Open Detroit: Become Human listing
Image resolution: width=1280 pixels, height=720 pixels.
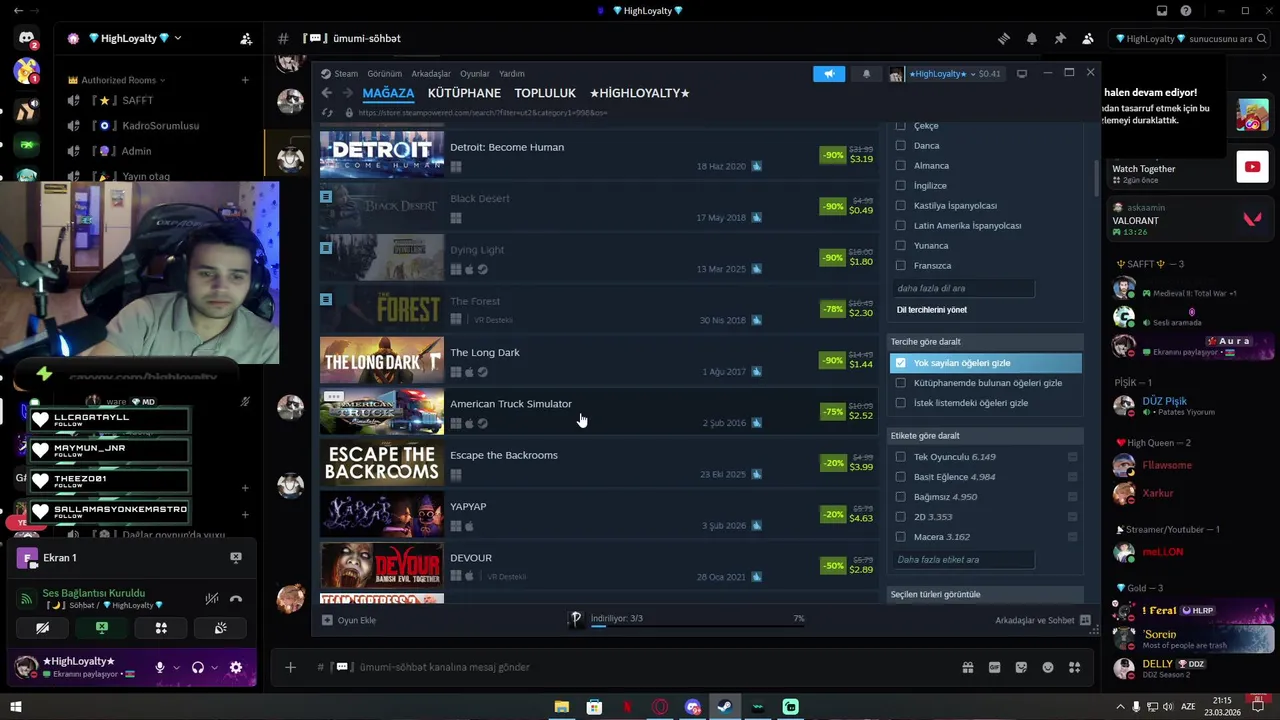[x=598, y=156]
